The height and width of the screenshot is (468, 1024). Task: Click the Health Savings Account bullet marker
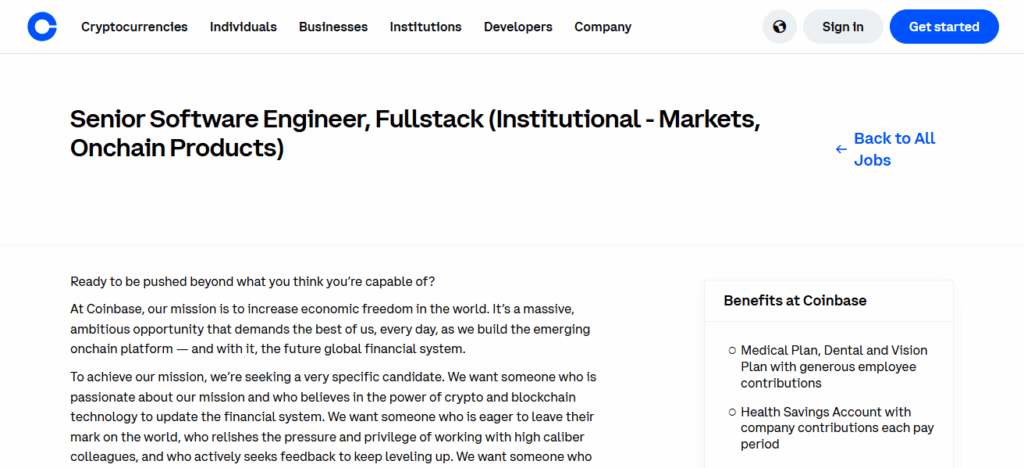732,412
